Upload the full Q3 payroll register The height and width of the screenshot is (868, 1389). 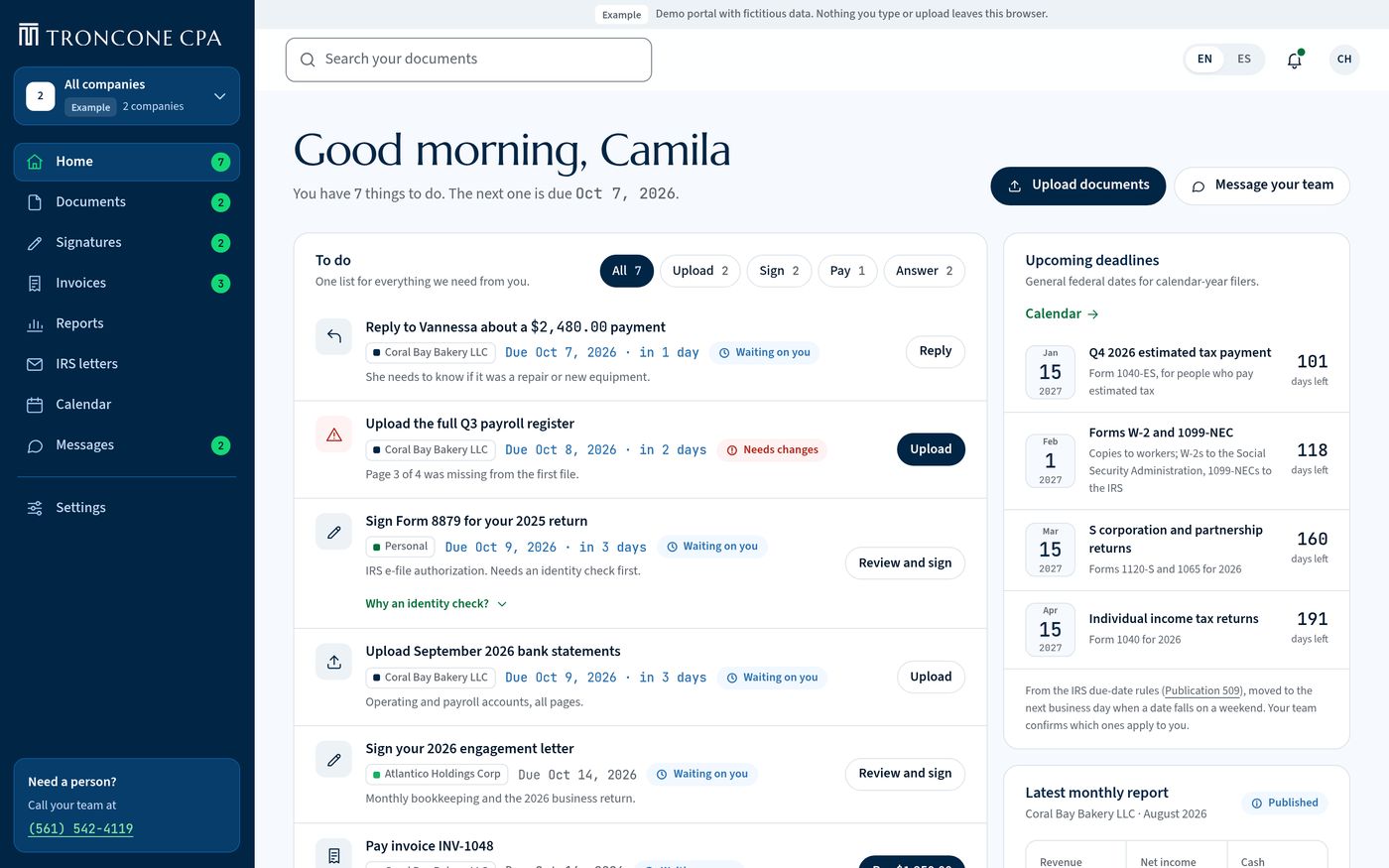click(931, 449)
